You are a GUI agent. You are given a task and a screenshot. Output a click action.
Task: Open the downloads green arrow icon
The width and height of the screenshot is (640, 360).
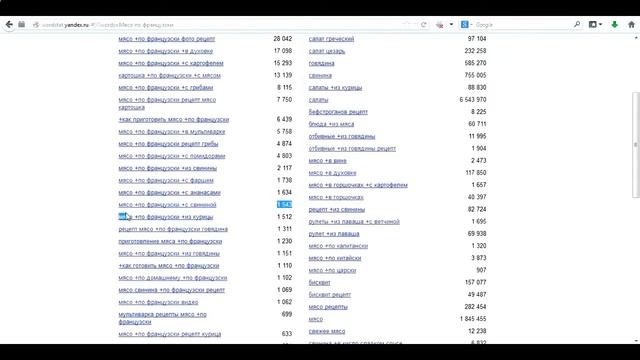(x=614, y=24)
